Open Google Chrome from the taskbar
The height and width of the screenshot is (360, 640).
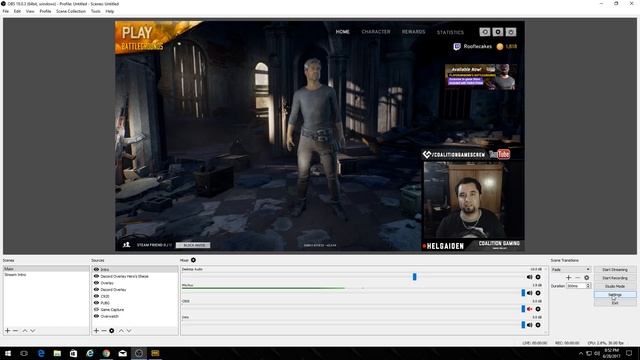click(x=106, y=353)
